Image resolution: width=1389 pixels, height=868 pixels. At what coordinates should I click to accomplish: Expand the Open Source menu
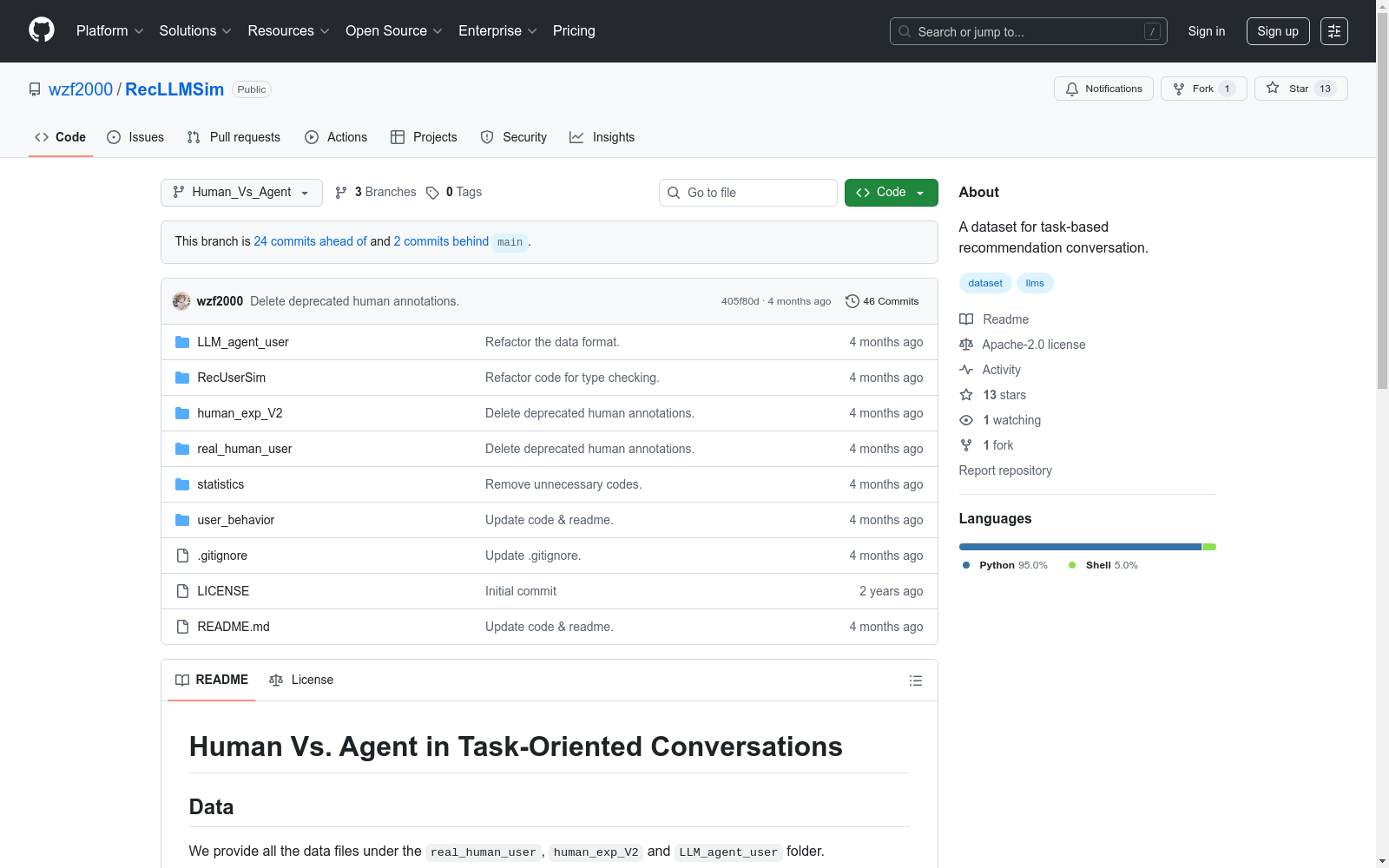(394, 31)
